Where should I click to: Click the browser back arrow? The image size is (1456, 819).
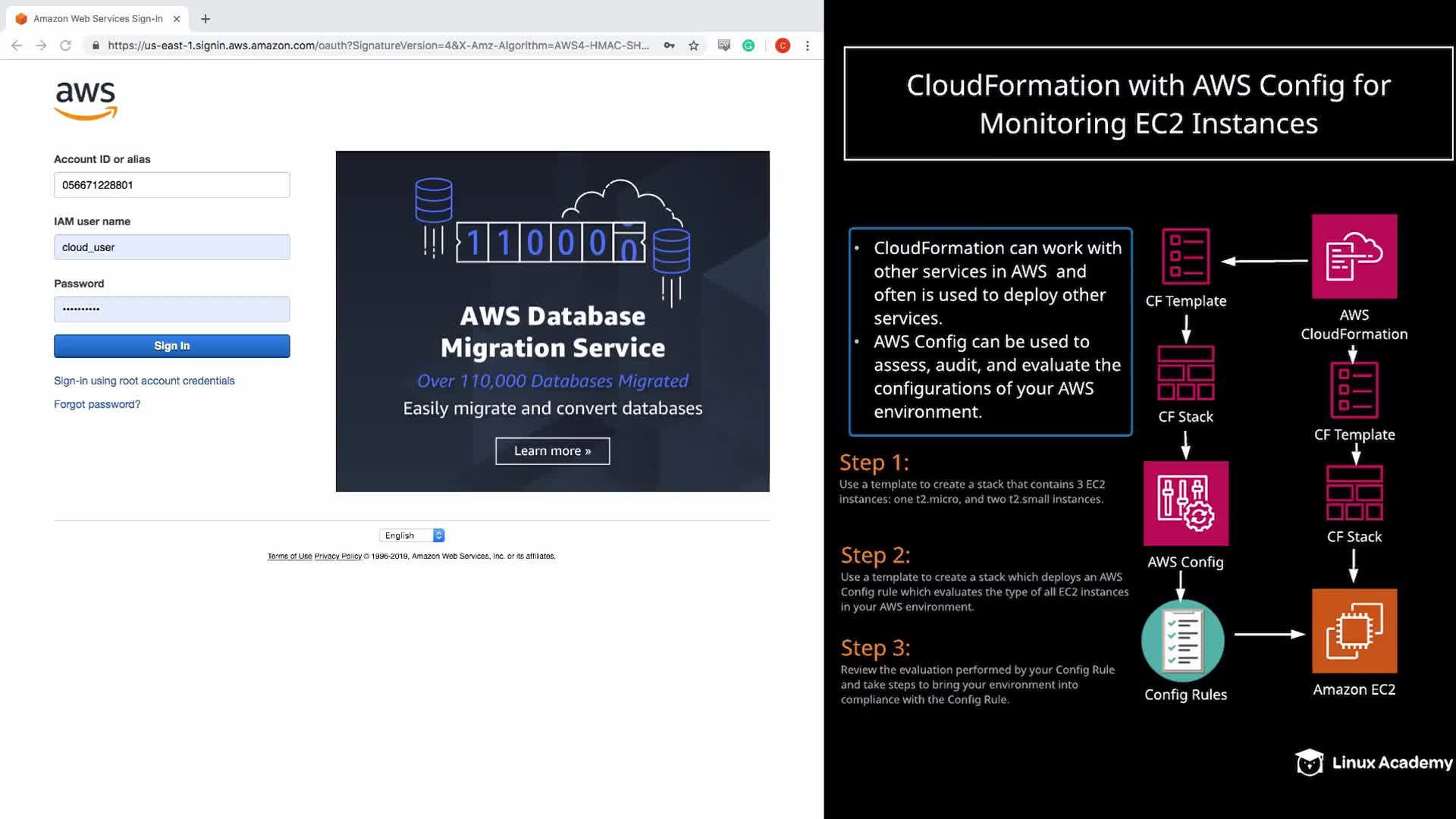[17, 45]
